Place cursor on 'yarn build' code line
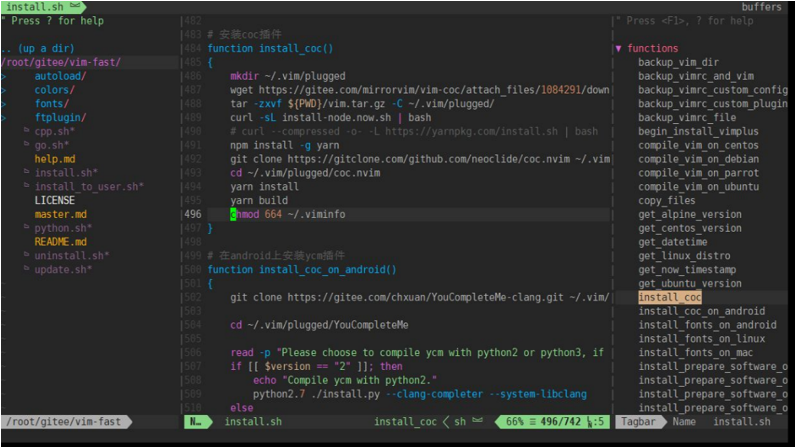Viewport: 795px width, 447px height. coord(259,200)
